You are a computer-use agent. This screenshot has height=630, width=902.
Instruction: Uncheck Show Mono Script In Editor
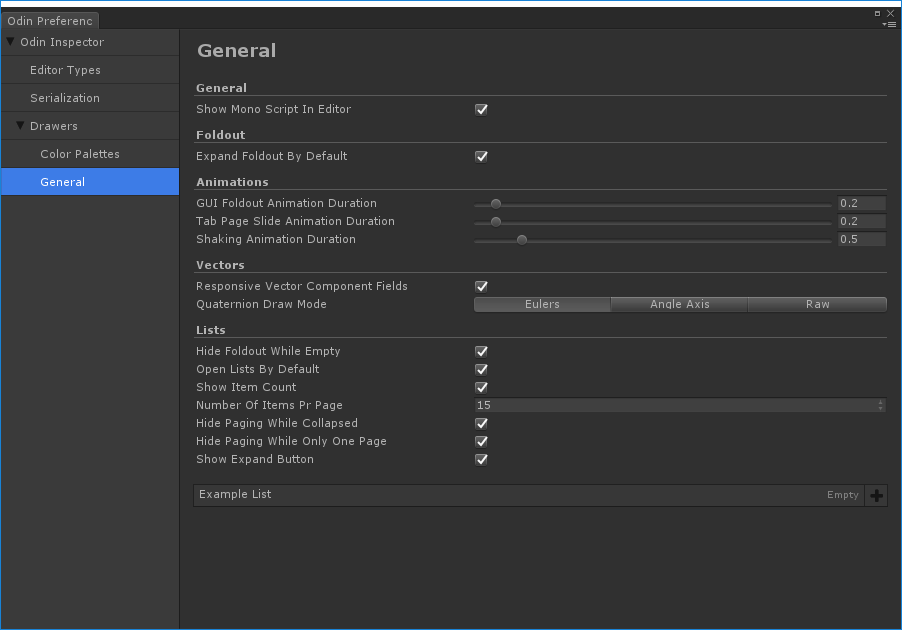(x=481, y=109)
